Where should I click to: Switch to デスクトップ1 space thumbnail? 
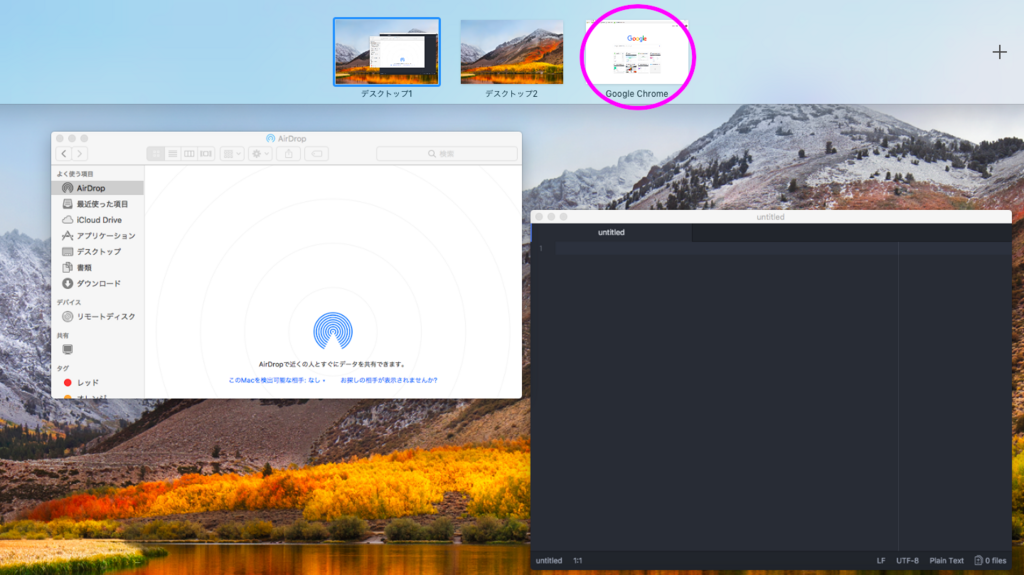(387, 52)
